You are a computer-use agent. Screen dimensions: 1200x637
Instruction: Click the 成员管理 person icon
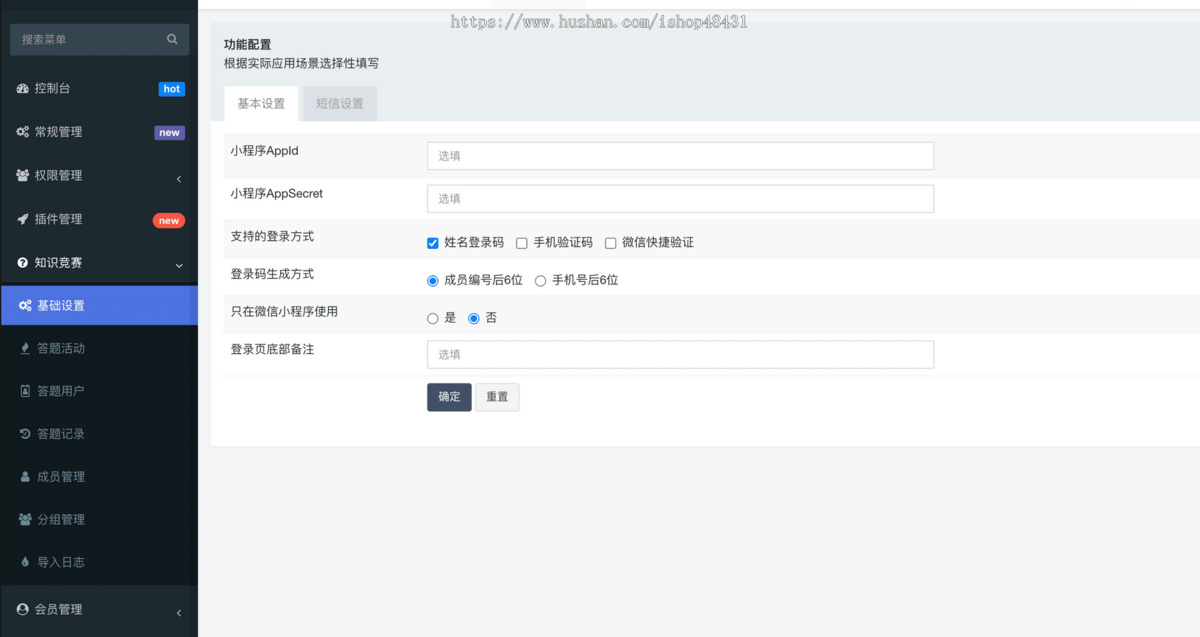point(26,477)
